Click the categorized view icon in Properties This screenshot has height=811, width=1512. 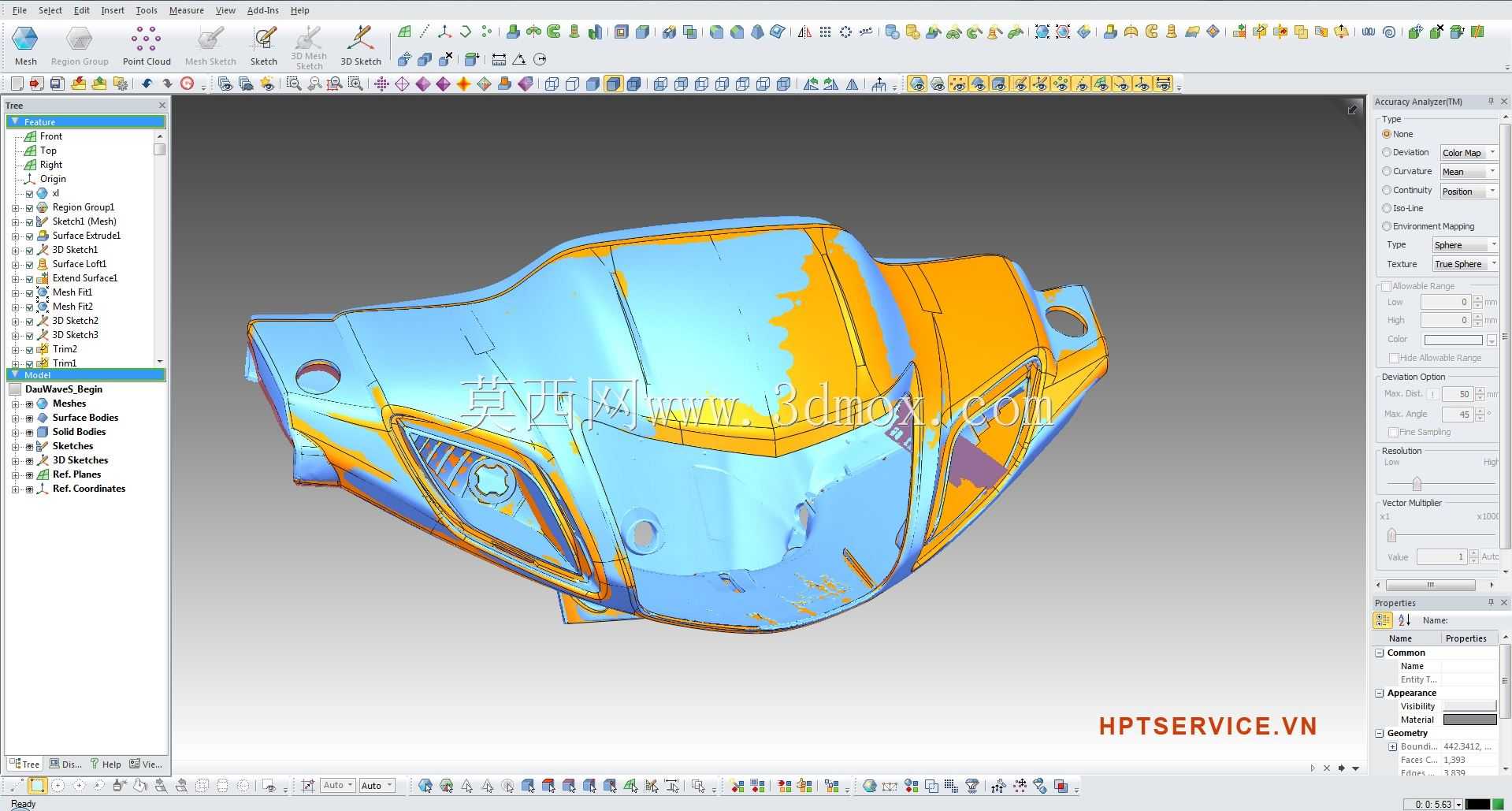coord(1383,620)
